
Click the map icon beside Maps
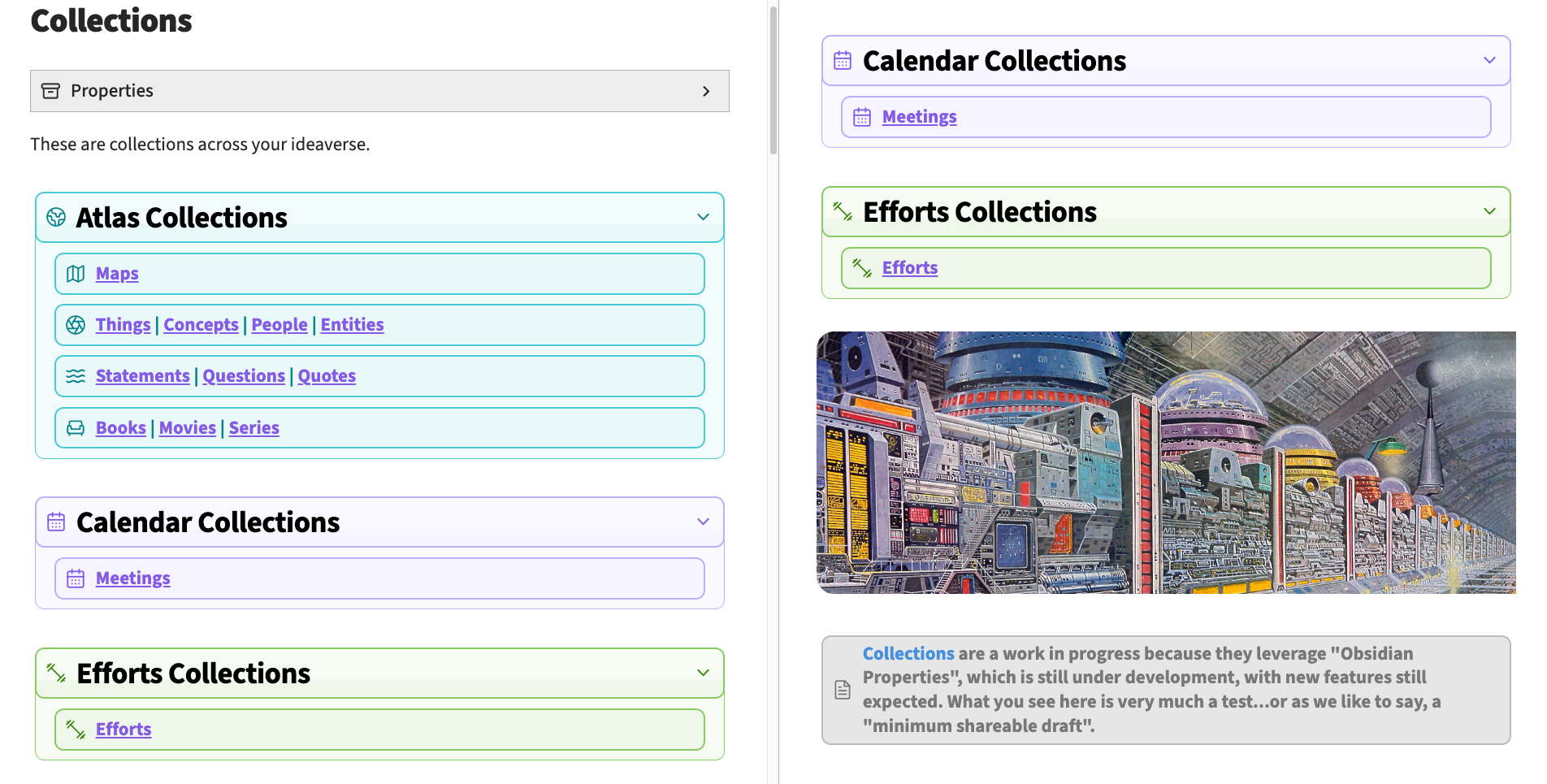pos(76,274)
